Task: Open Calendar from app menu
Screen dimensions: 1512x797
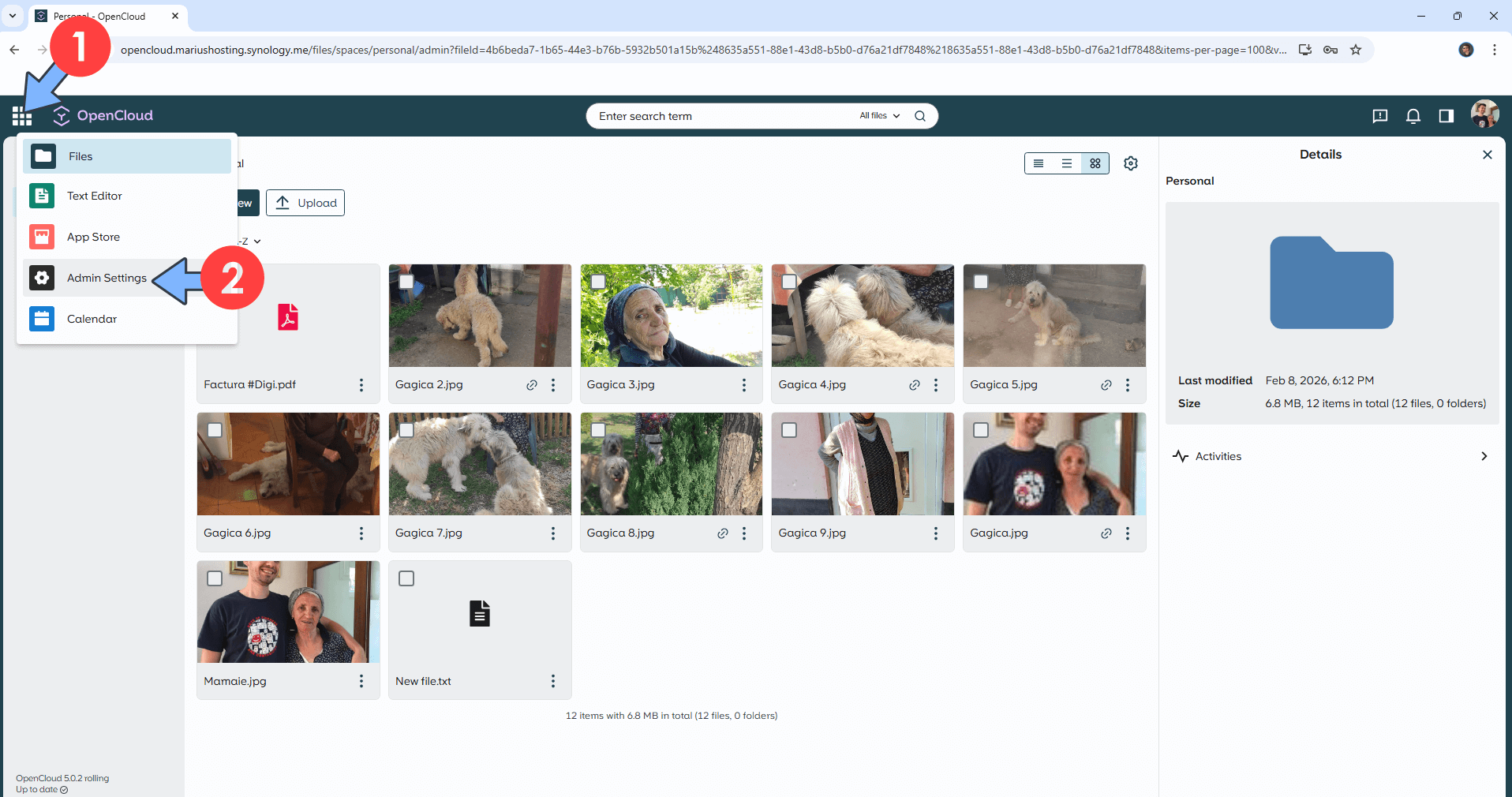Action: pos(92,319)
